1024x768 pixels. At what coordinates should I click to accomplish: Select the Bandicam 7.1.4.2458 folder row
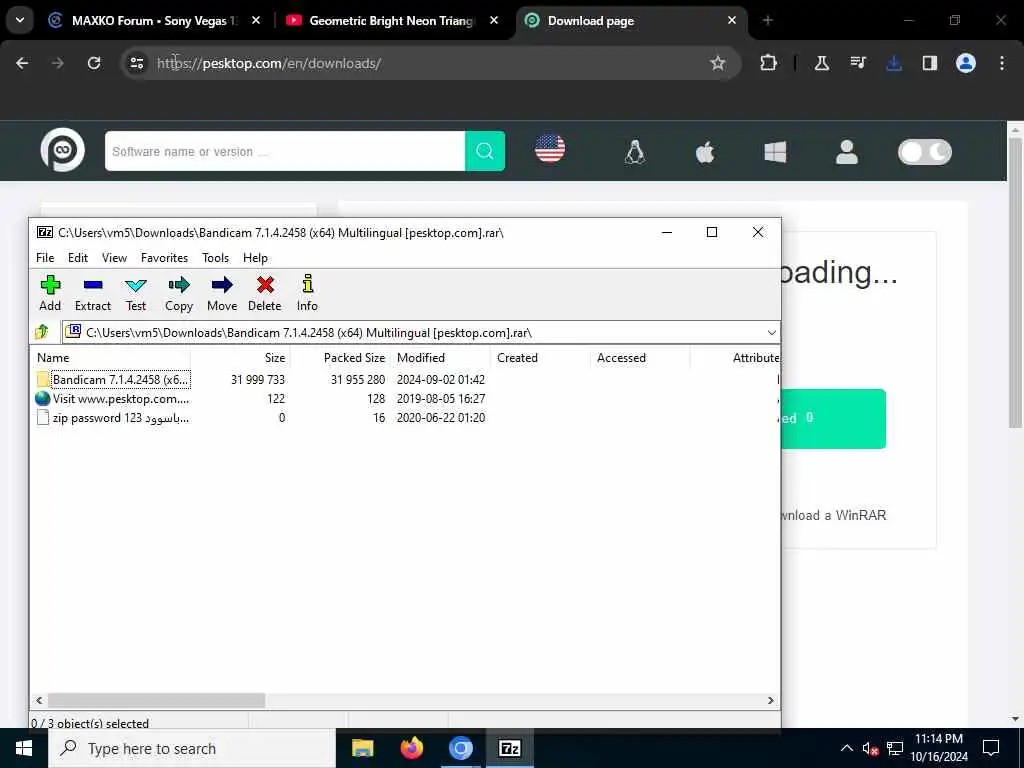point(405,379)
